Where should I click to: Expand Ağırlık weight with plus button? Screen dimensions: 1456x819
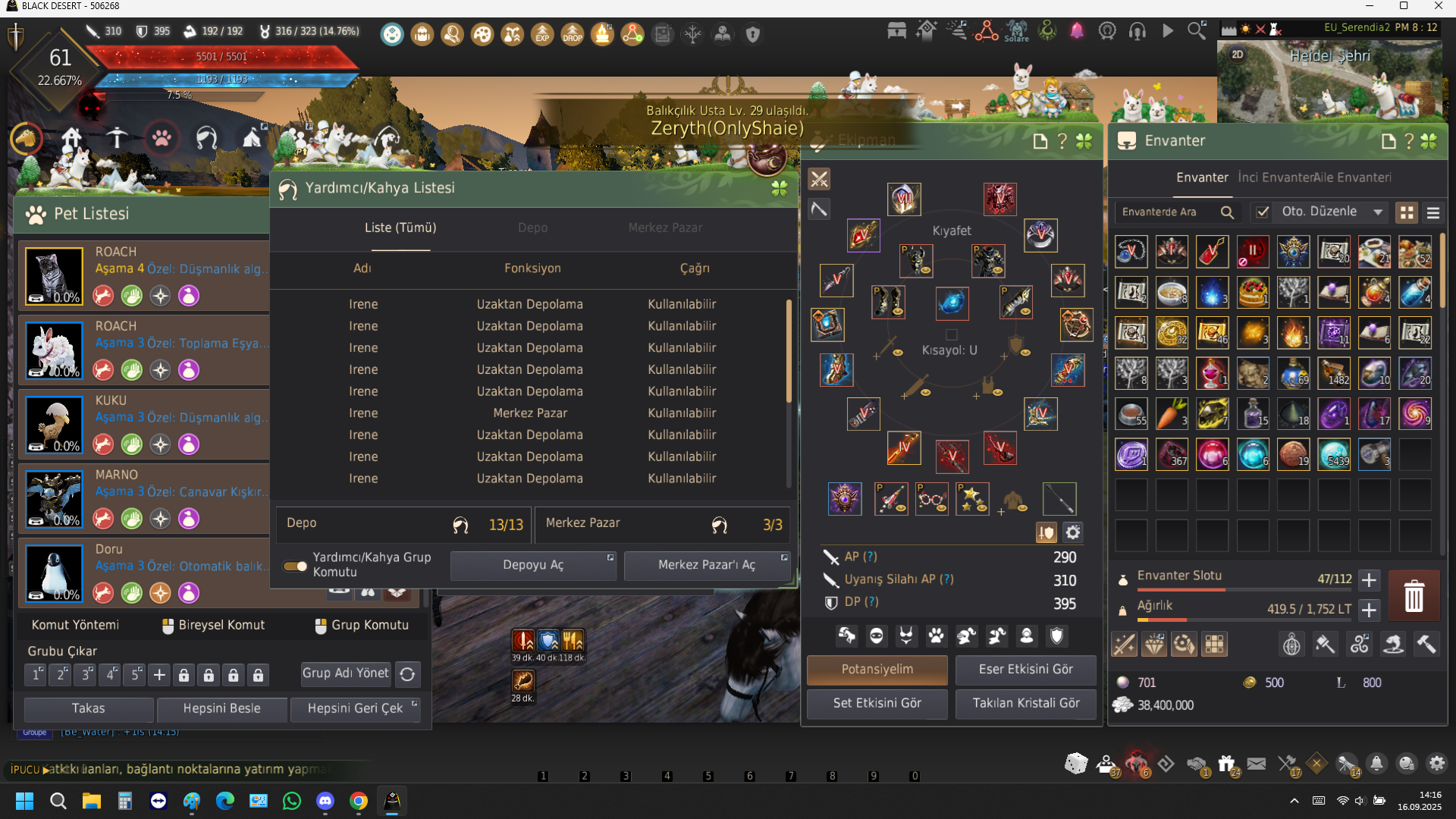pyautogui.click(x=1369, y=609)
